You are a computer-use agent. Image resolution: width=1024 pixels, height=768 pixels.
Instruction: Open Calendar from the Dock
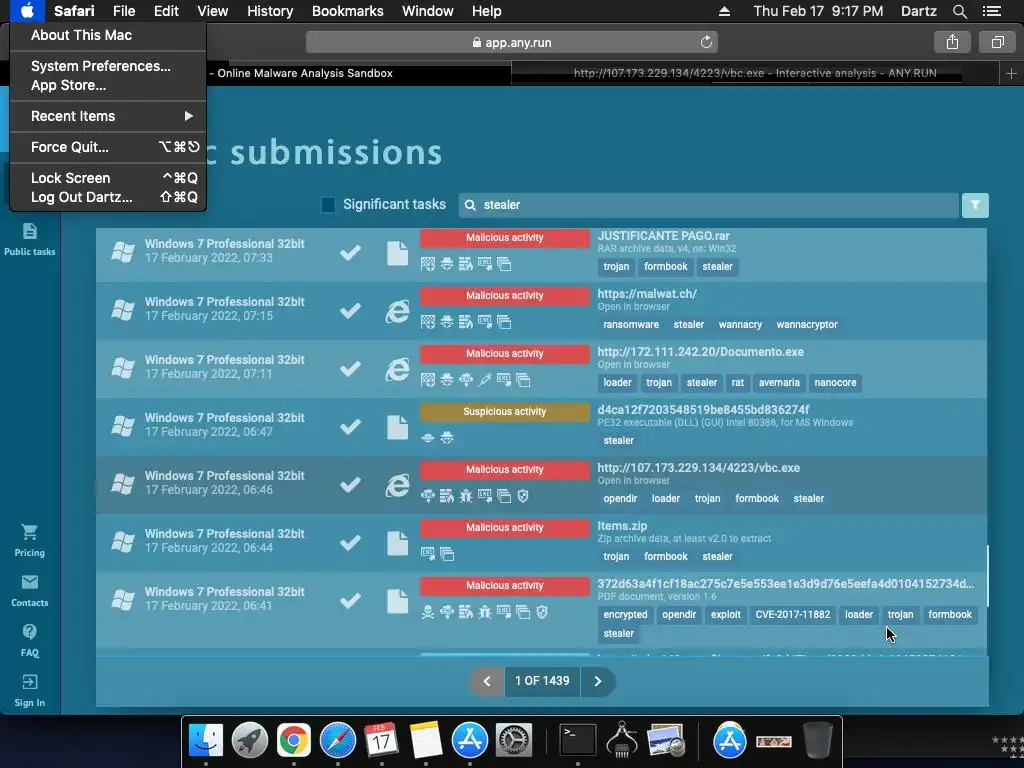[x=381, y=740]
